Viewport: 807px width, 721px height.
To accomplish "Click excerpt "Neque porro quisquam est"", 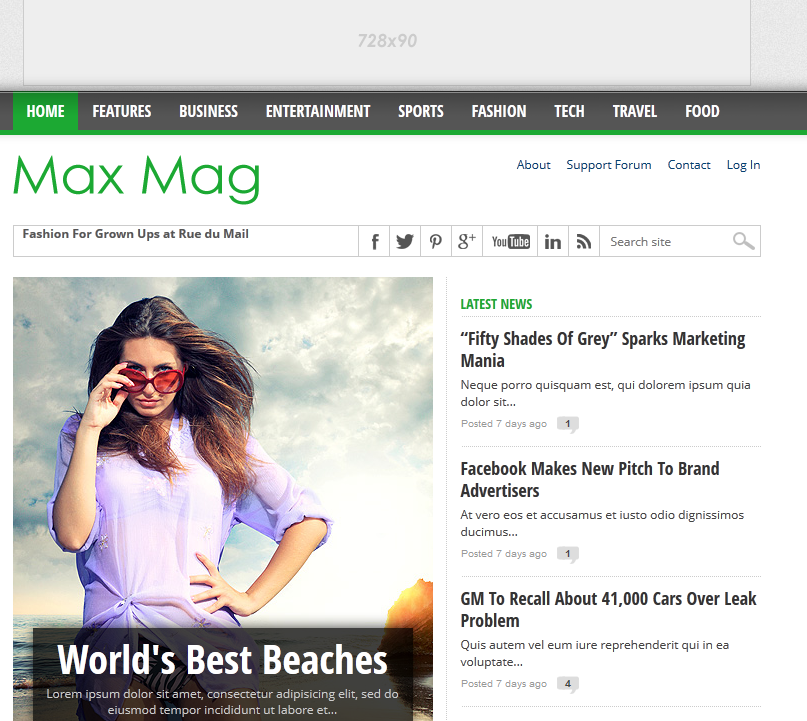I will pyautogui.click(x=605, y=393).
